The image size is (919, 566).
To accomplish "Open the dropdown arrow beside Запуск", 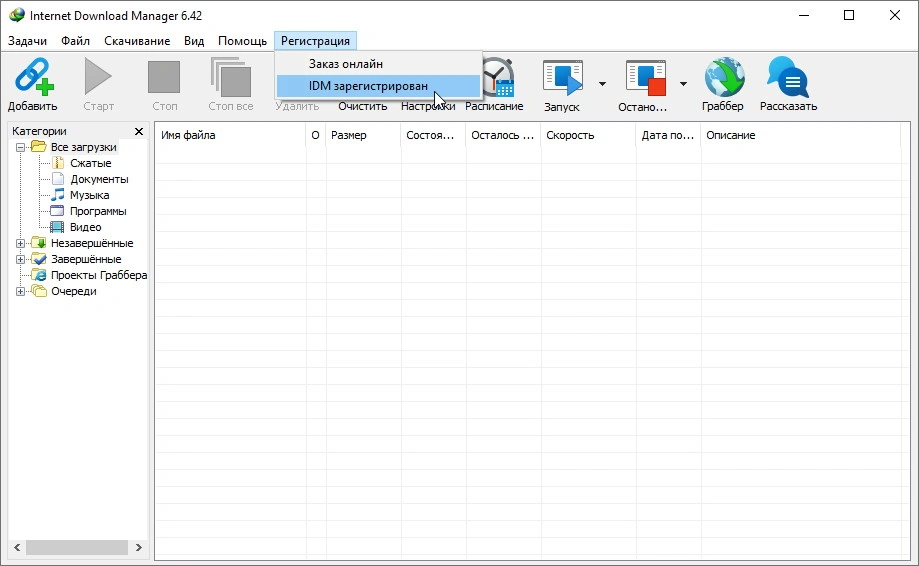I will tap(603, 84).
